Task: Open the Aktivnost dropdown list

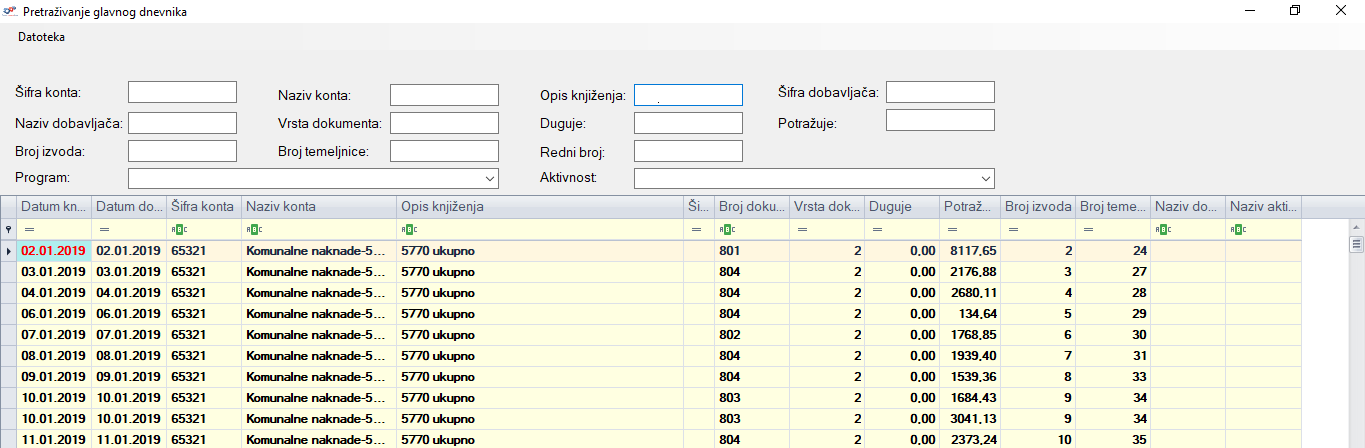Action: click(986, 178)
